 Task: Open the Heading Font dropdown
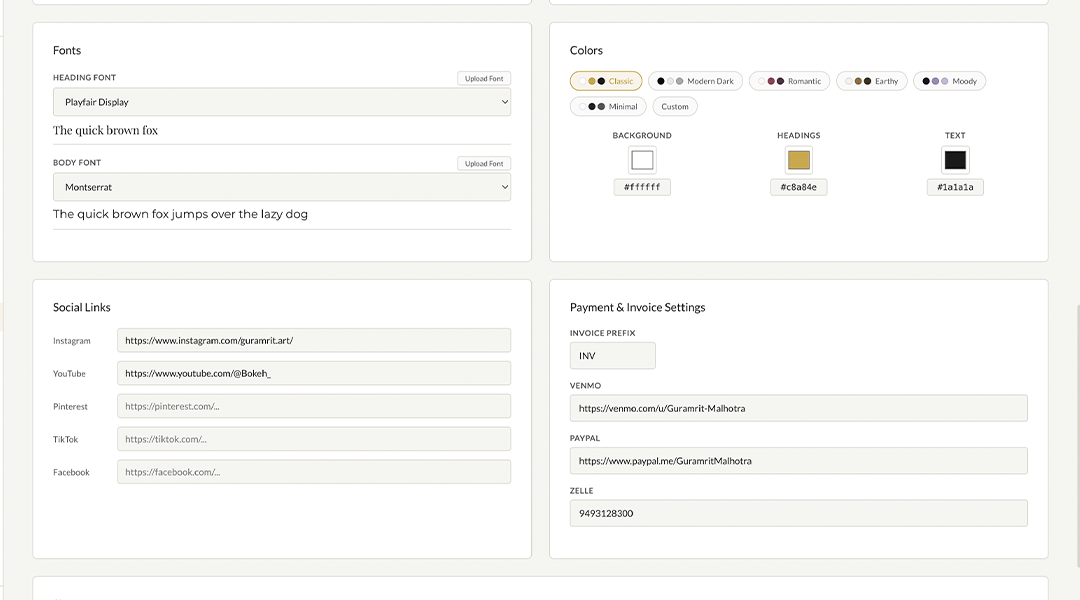coord(281,101)
